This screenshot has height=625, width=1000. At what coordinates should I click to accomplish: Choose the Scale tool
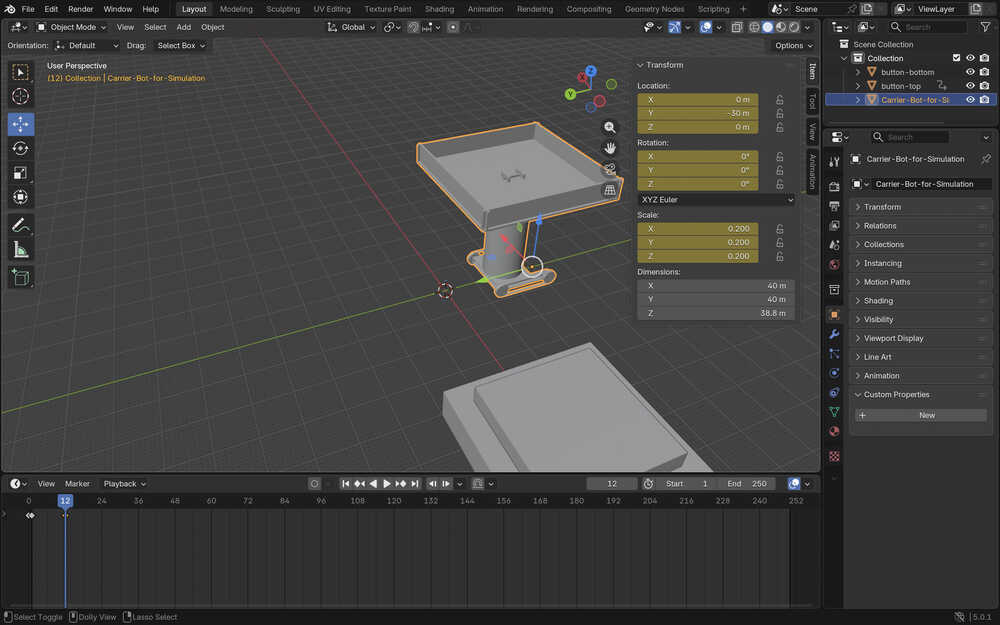click(x=20, y=173)
